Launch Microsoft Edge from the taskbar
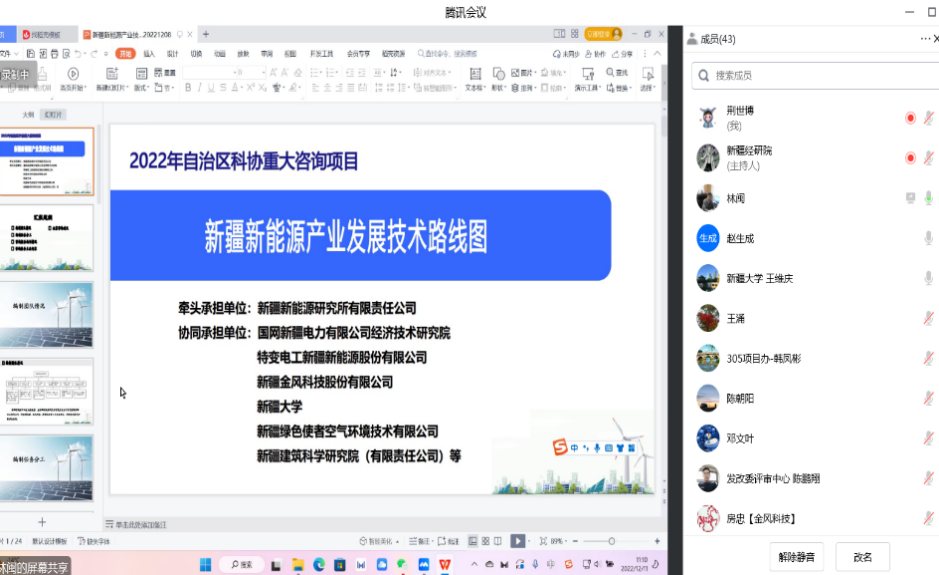 (x=320, y=564)
